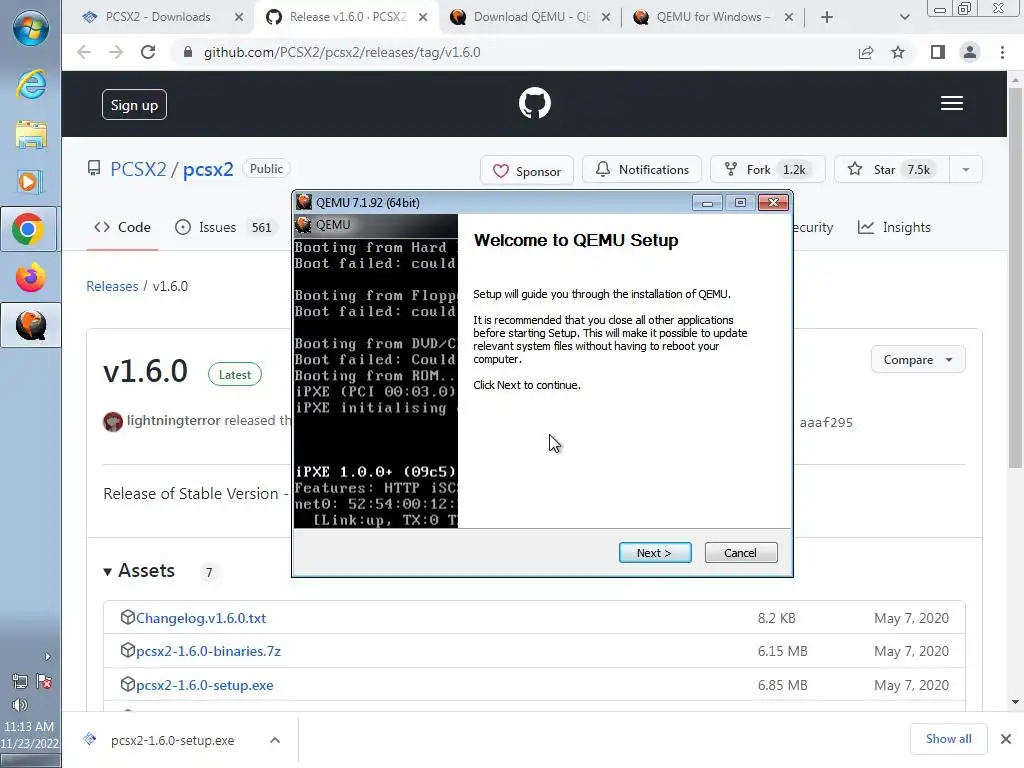Click the network tray icon

tap(20, 681)
